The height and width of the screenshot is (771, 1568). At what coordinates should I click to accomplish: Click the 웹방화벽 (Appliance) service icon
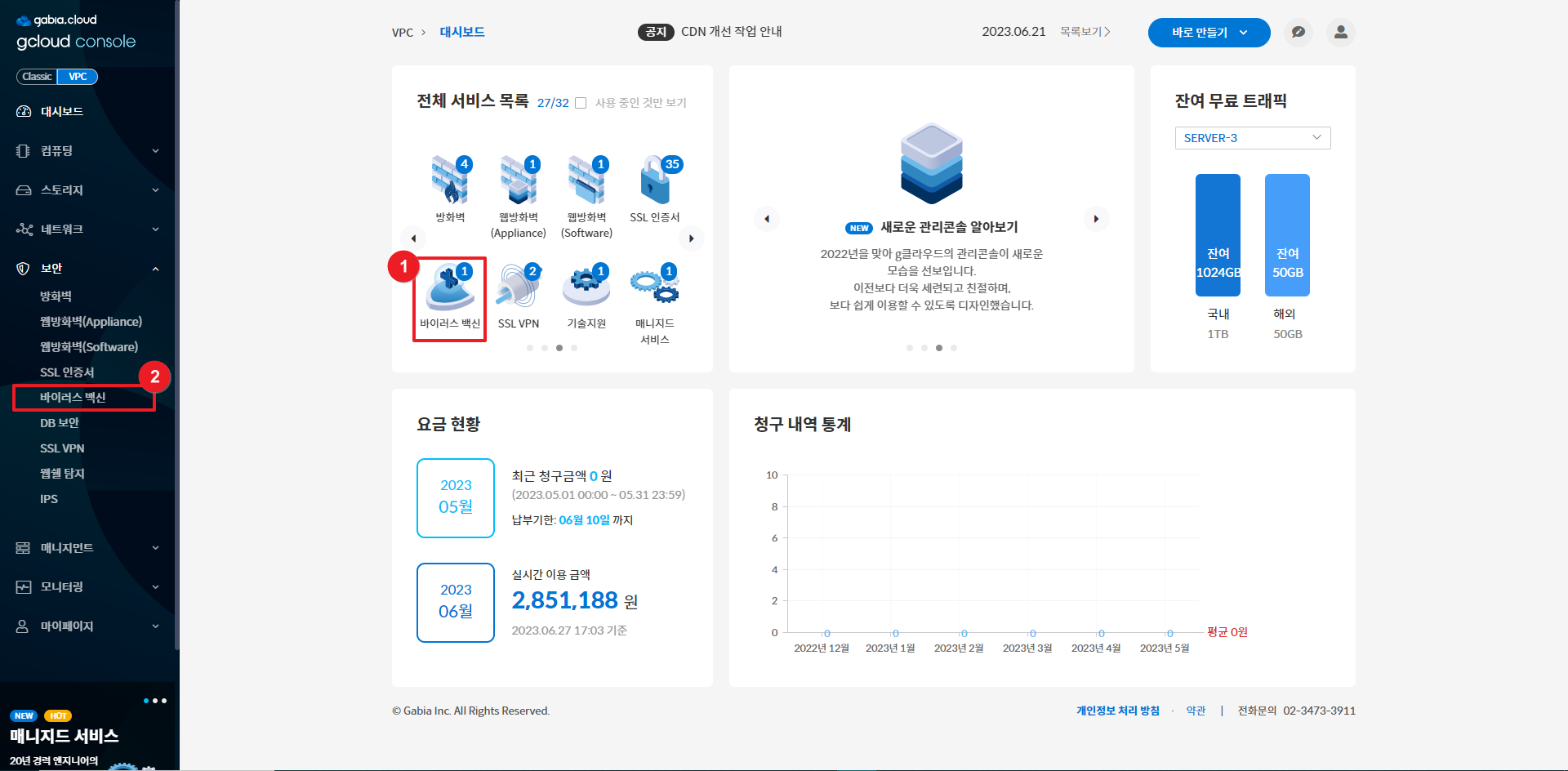tap(518, 181)
